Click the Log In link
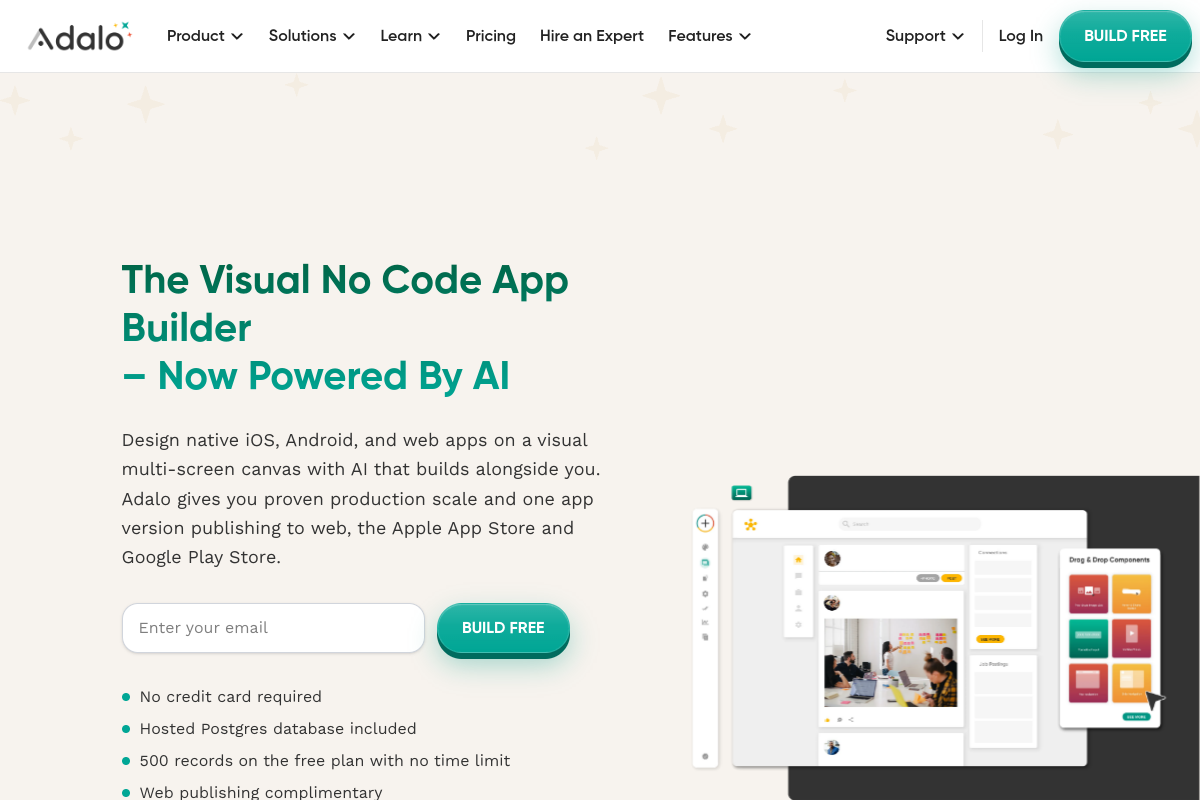Image resolution: width=1200 pixels, height=800 pixels. tap(1021, 36)
